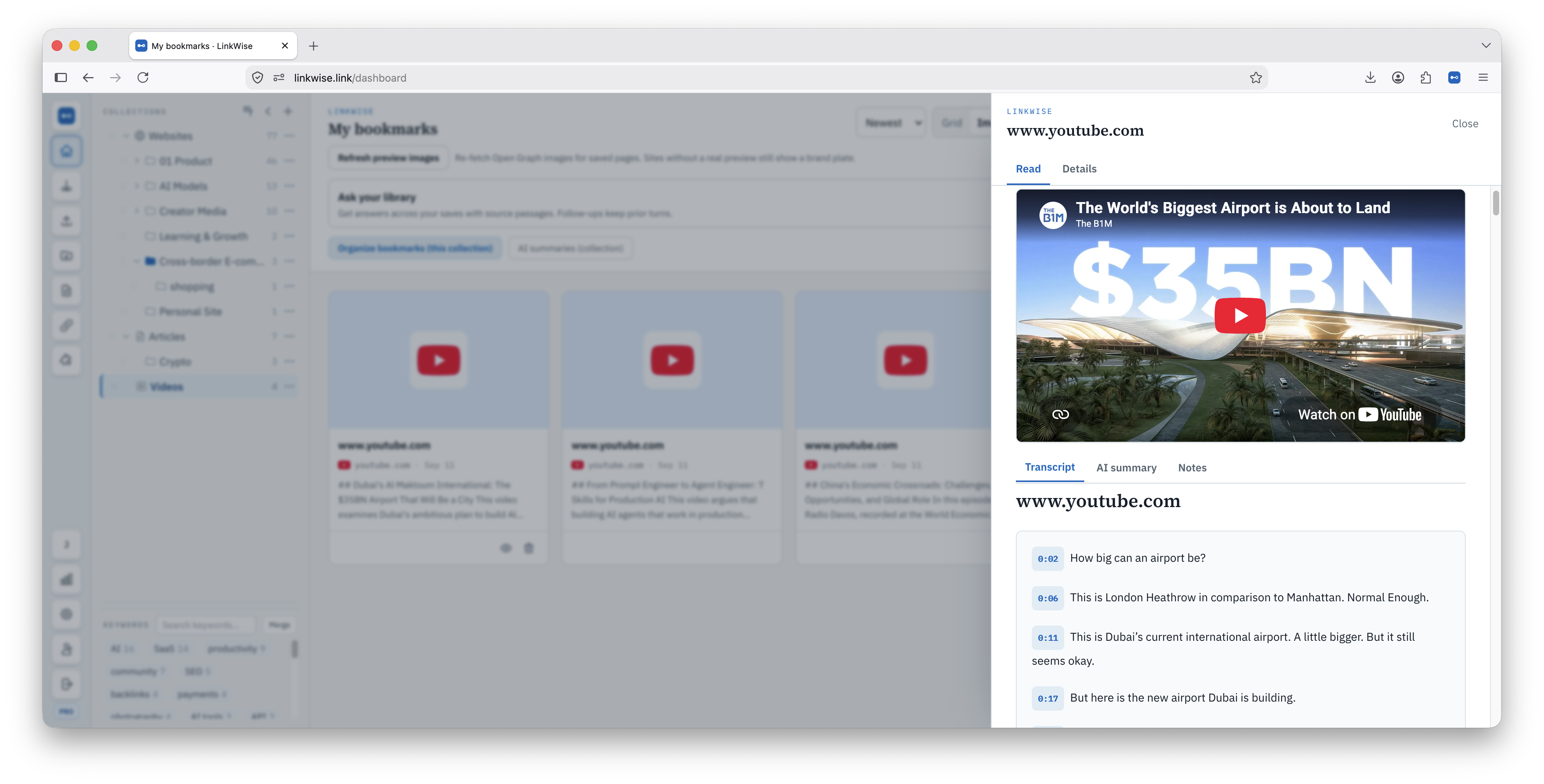
Task: Collapse the collections panel with left chevron
Action: click(268, 111)
